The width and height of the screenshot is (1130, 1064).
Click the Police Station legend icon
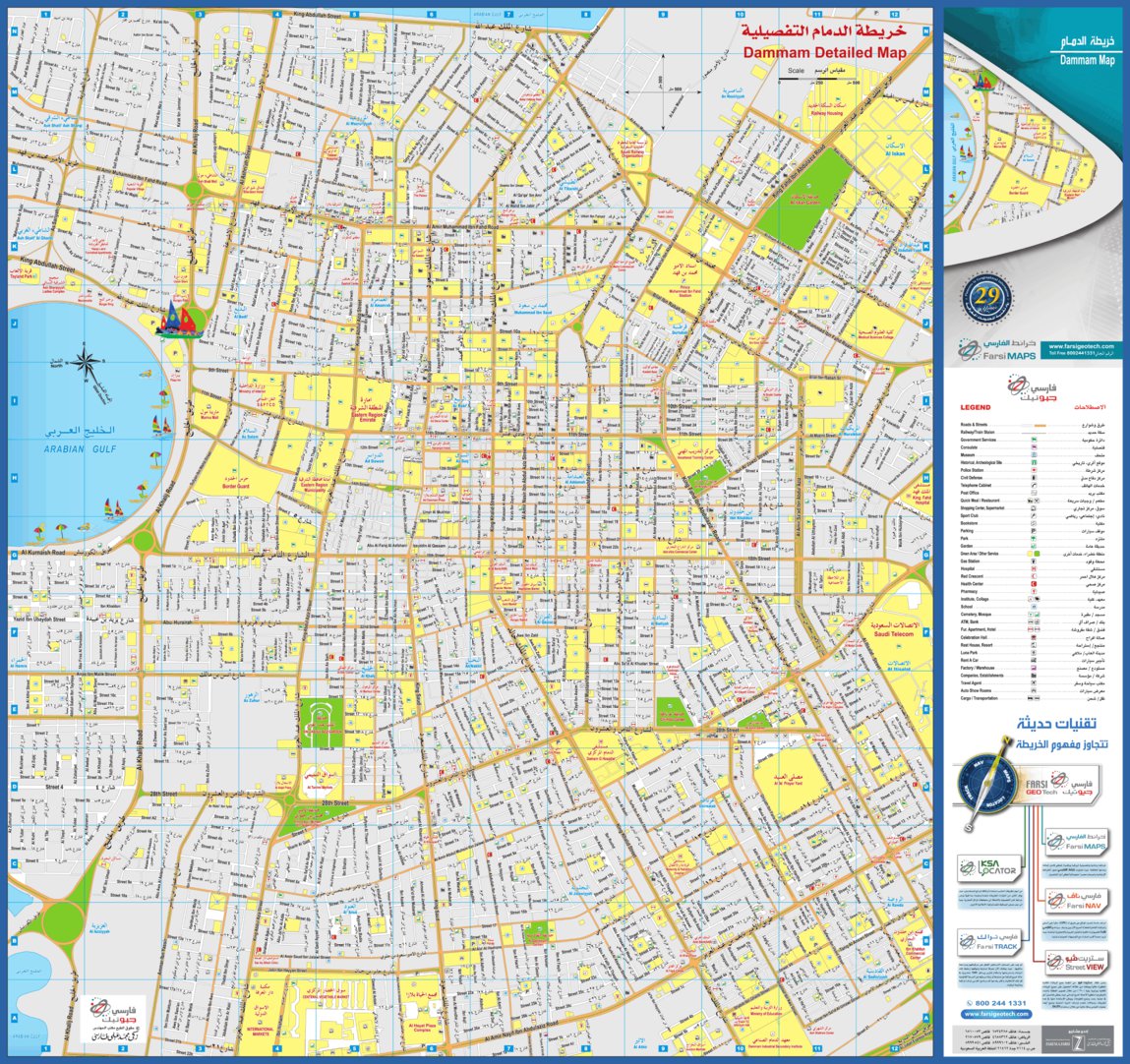(1035, 470)
